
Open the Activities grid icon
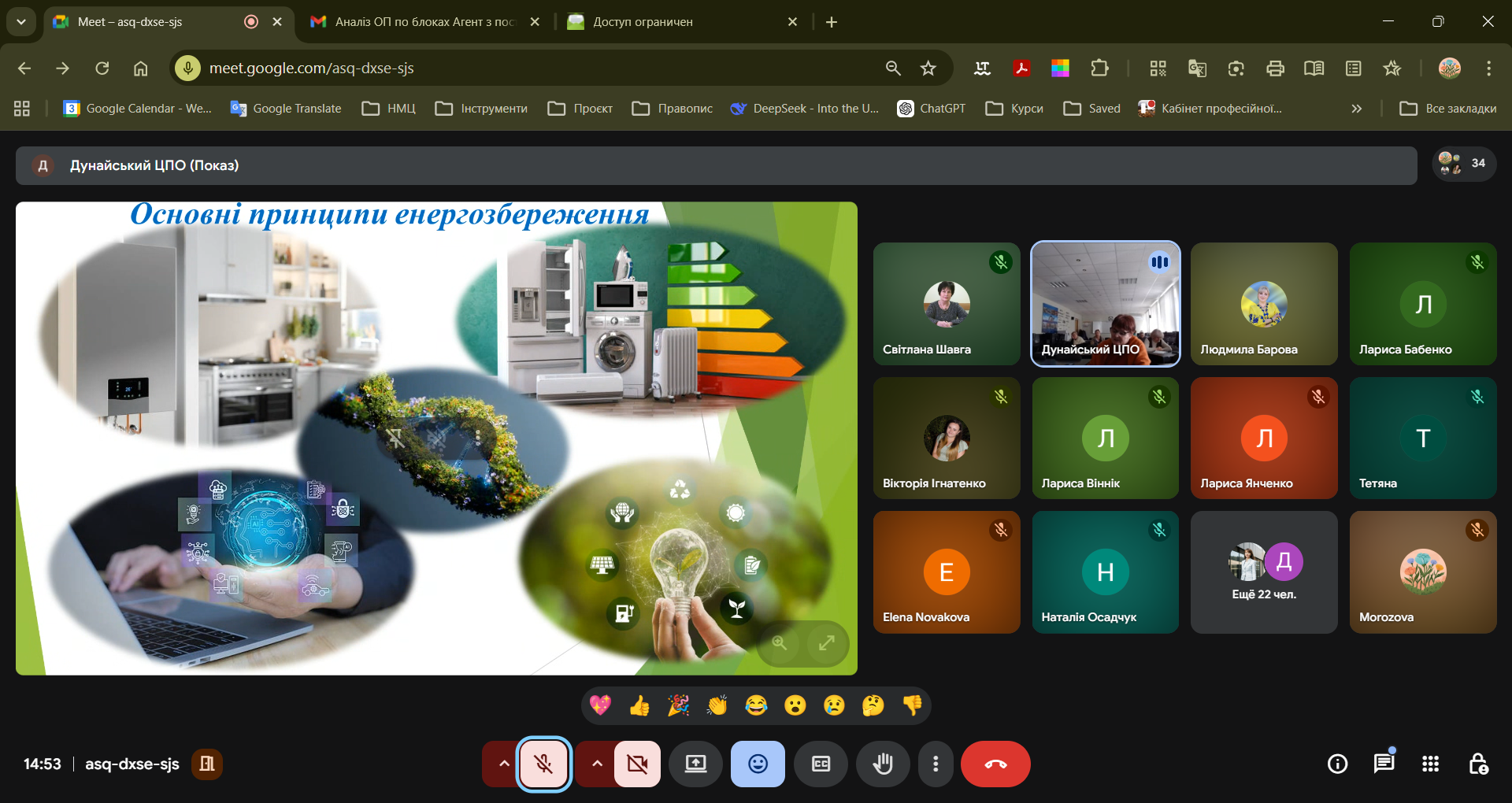point(1430,764)
